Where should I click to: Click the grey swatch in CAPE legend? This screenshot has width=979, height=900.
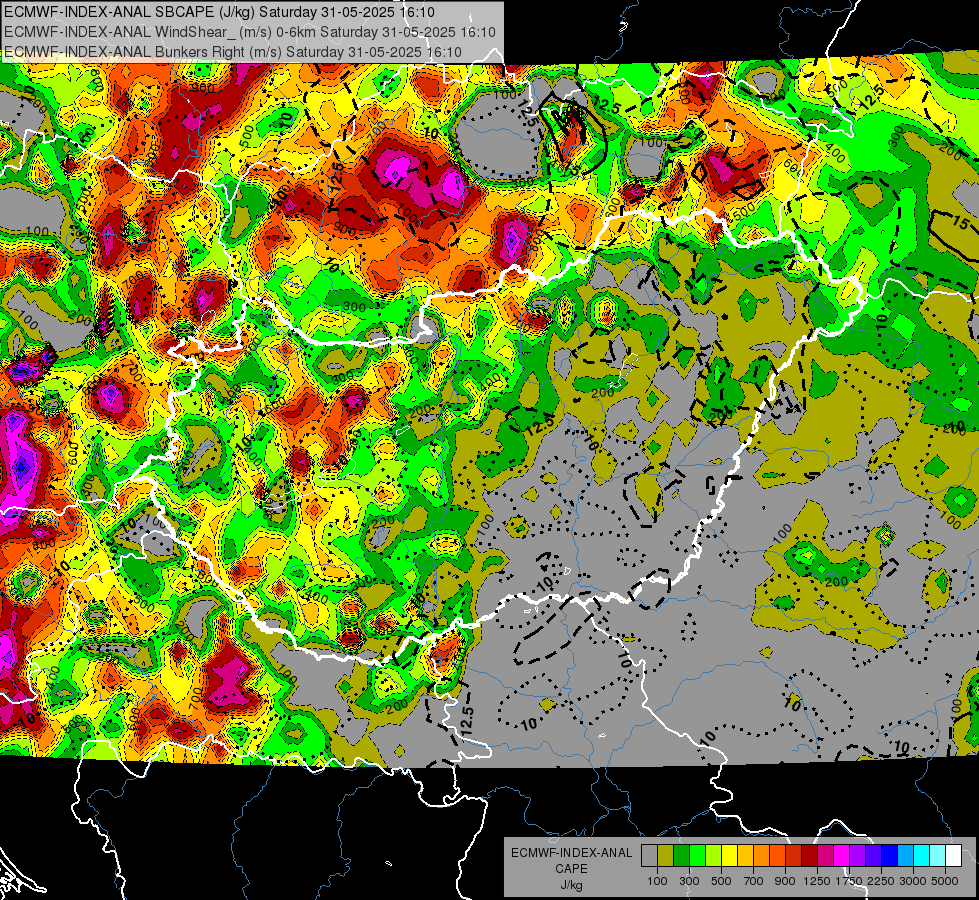click(649, 856)
